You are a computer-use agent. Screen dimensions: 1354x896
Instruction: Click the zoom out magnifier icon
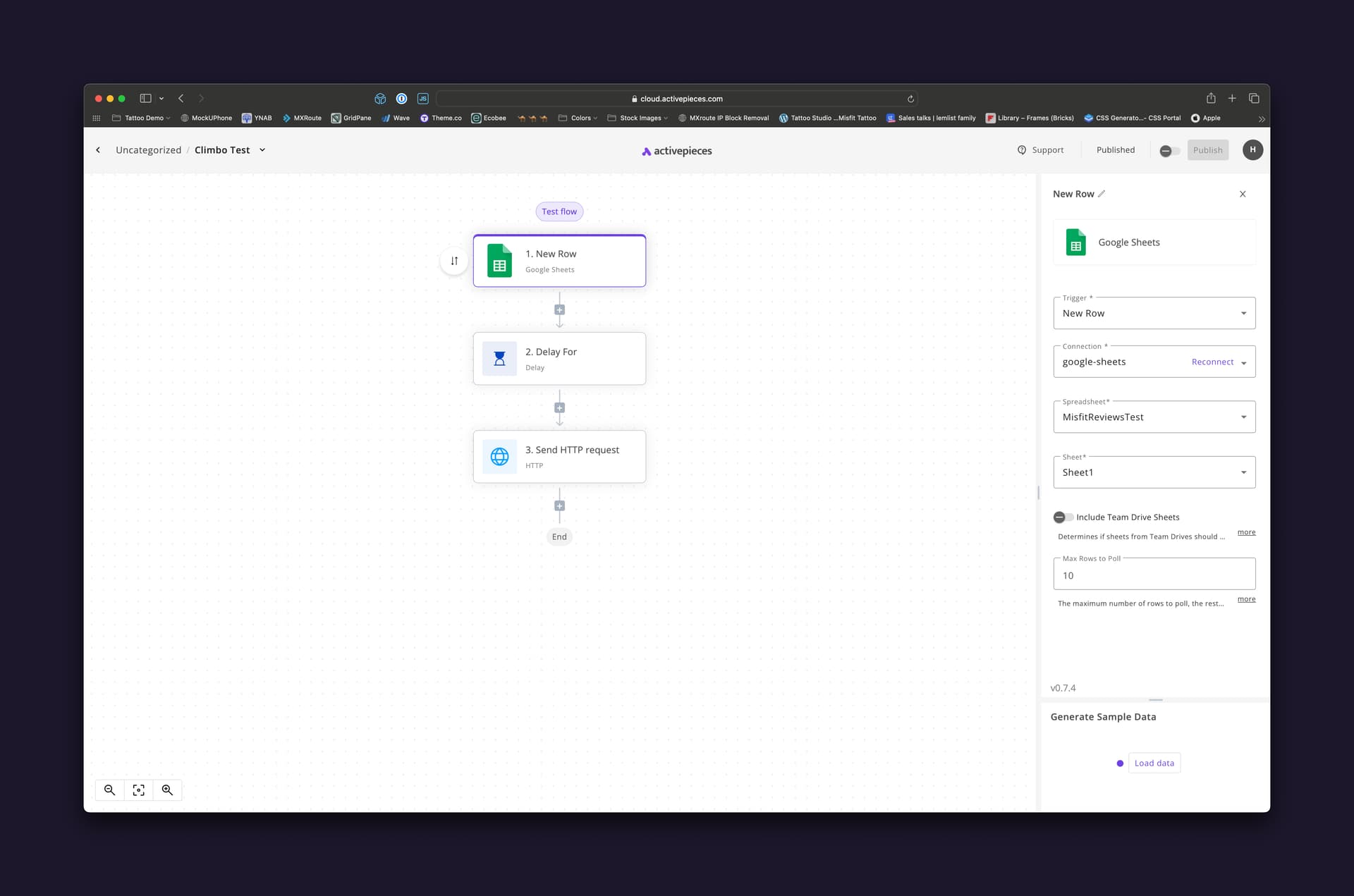[x=109, y=790]
